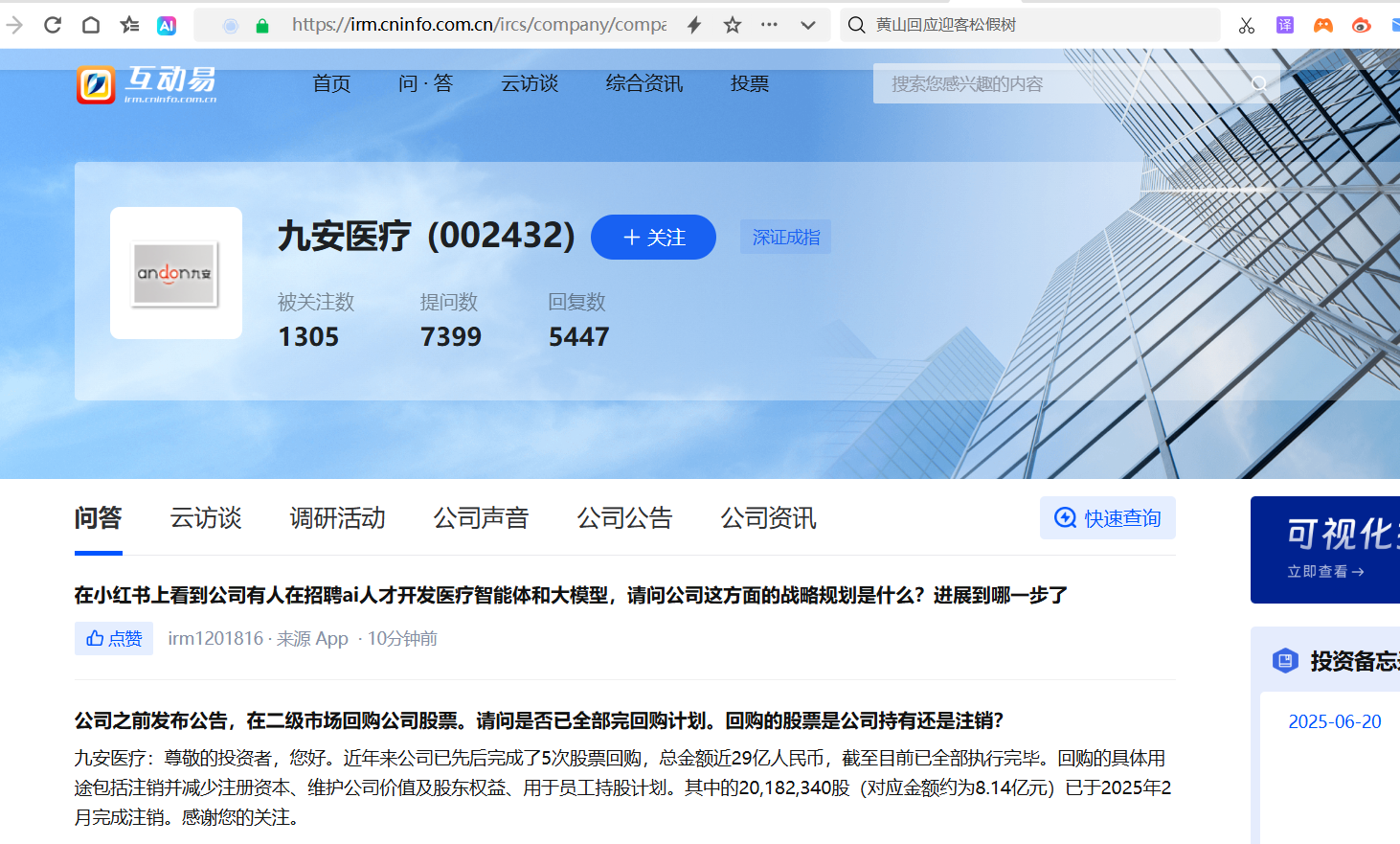1400x844 pixels.
Task: Open the browser home page icon
Action: [x=91, y=25]
